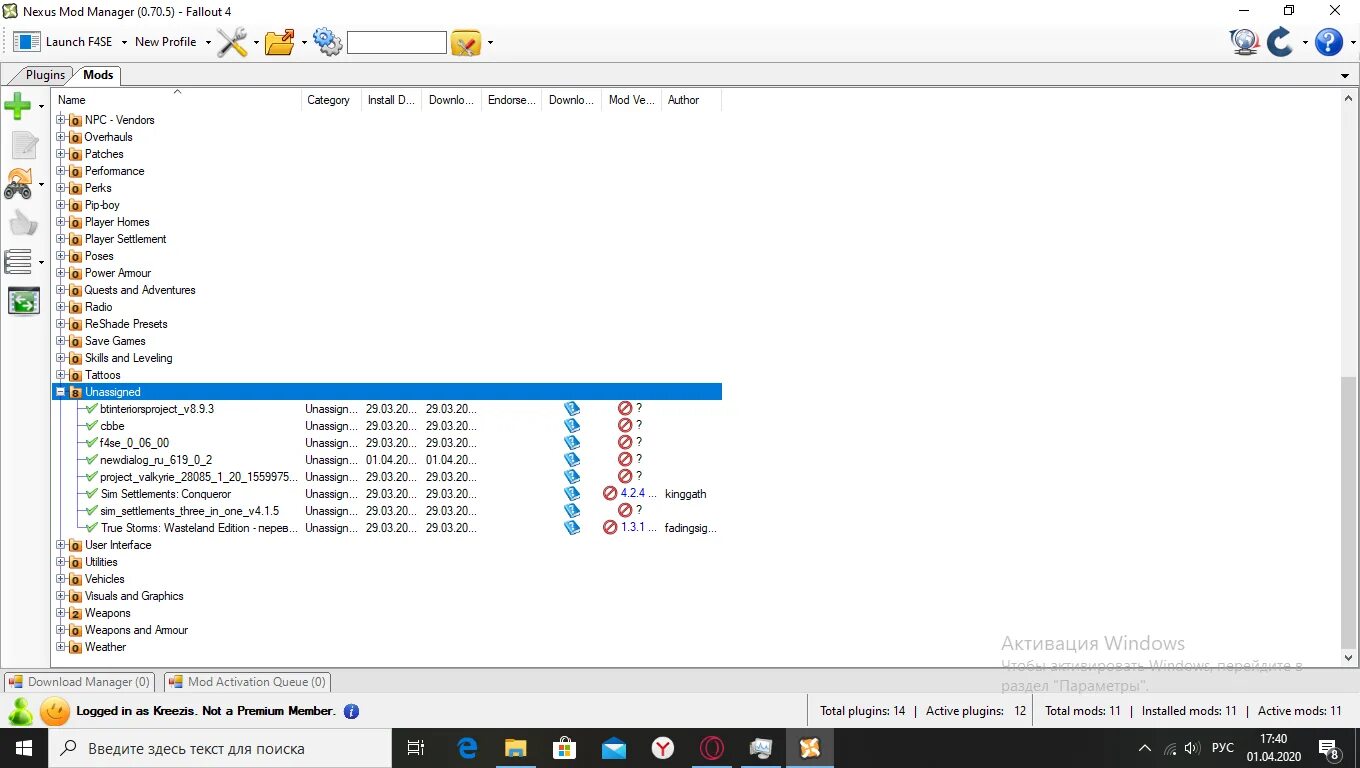This screenshot has width=1360, height=768.
Task: Click red no-entry icon for Sim Settlements: Conqueror
Action: coord(610,494)
